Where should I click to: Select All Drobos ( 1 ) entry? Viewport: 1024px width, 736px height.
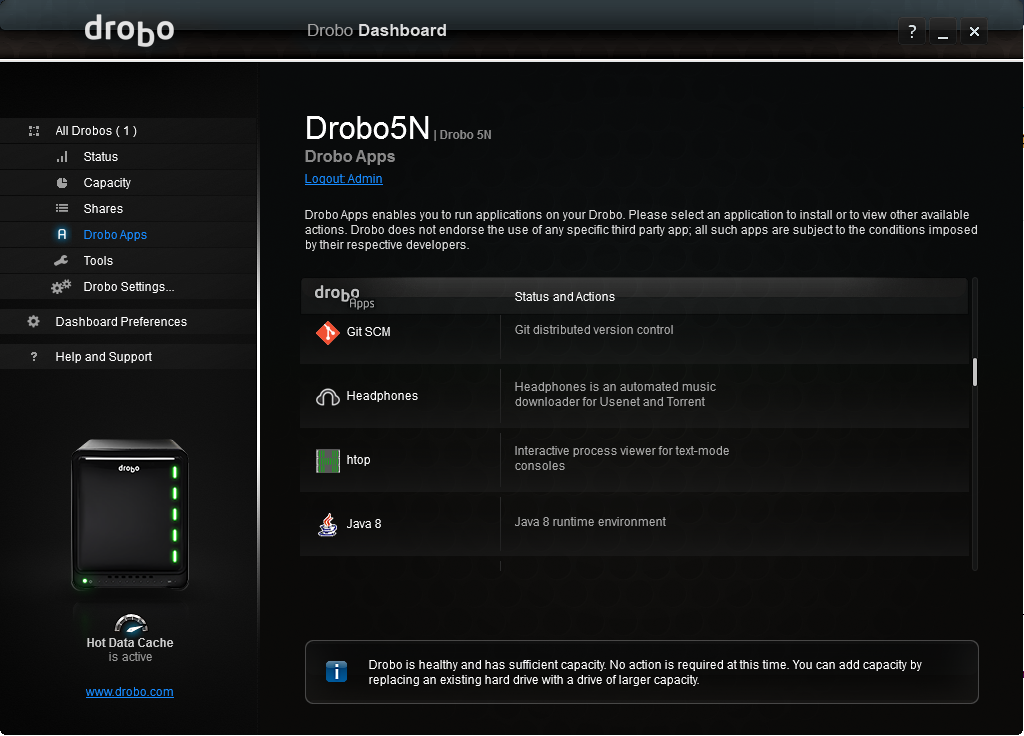point(96,131)
